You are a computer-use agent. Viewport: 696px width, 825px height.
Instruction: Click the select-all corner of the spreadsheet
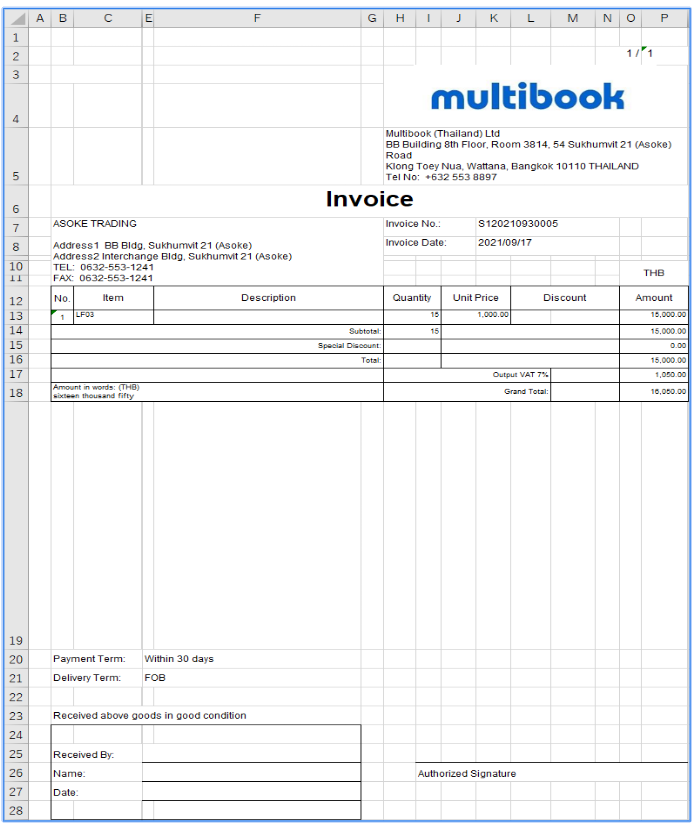point(16,19)
